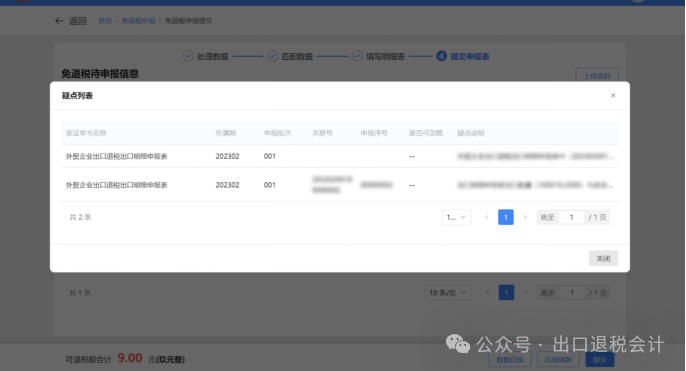686x371 pixels.
Task: Click the 自检刷新 button
Action: pos(558,360)
